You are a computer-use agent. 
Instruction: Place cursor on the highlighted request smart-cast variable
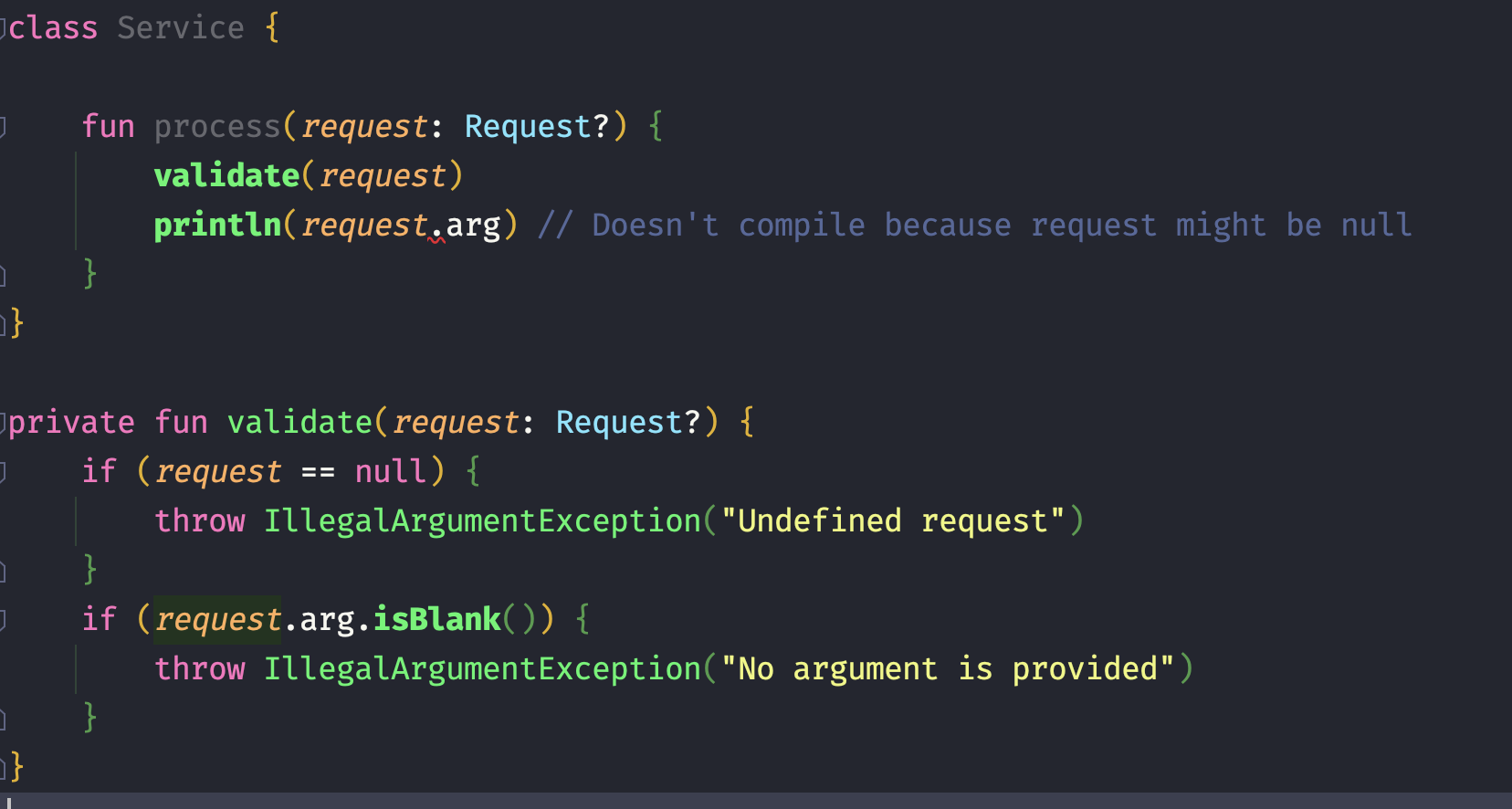click(x=217, y=619)
